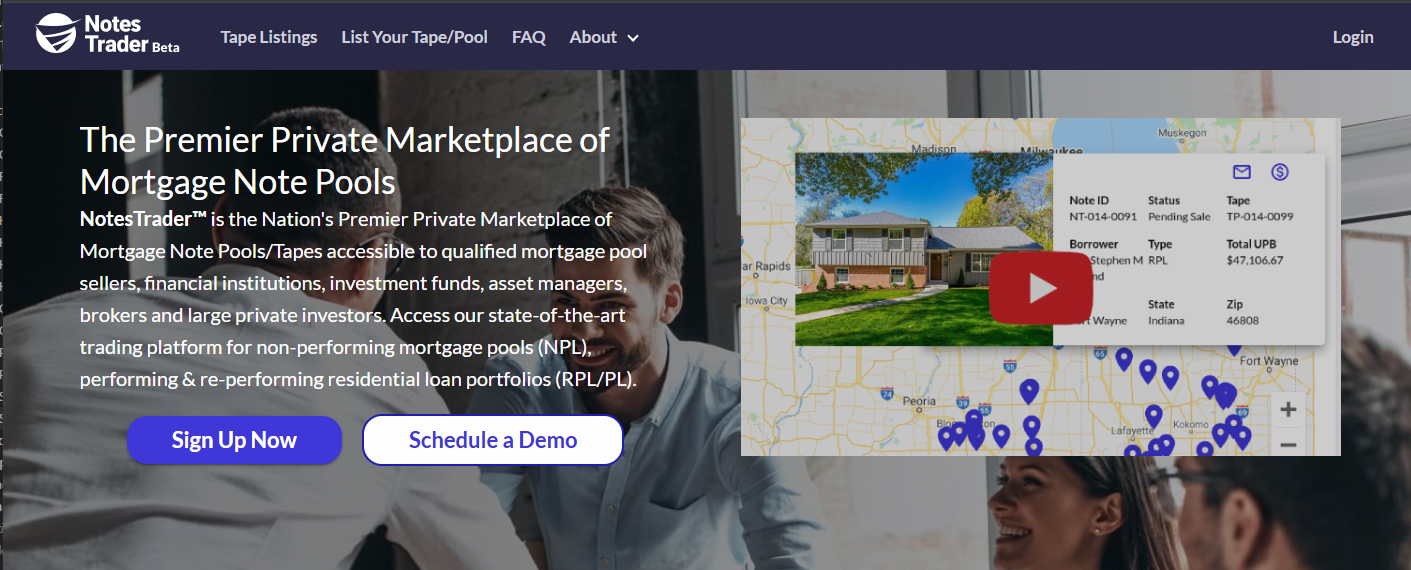Click the Zip value 46808
This screenshot has height=570, width=1411.
[x=1241, y=320]
